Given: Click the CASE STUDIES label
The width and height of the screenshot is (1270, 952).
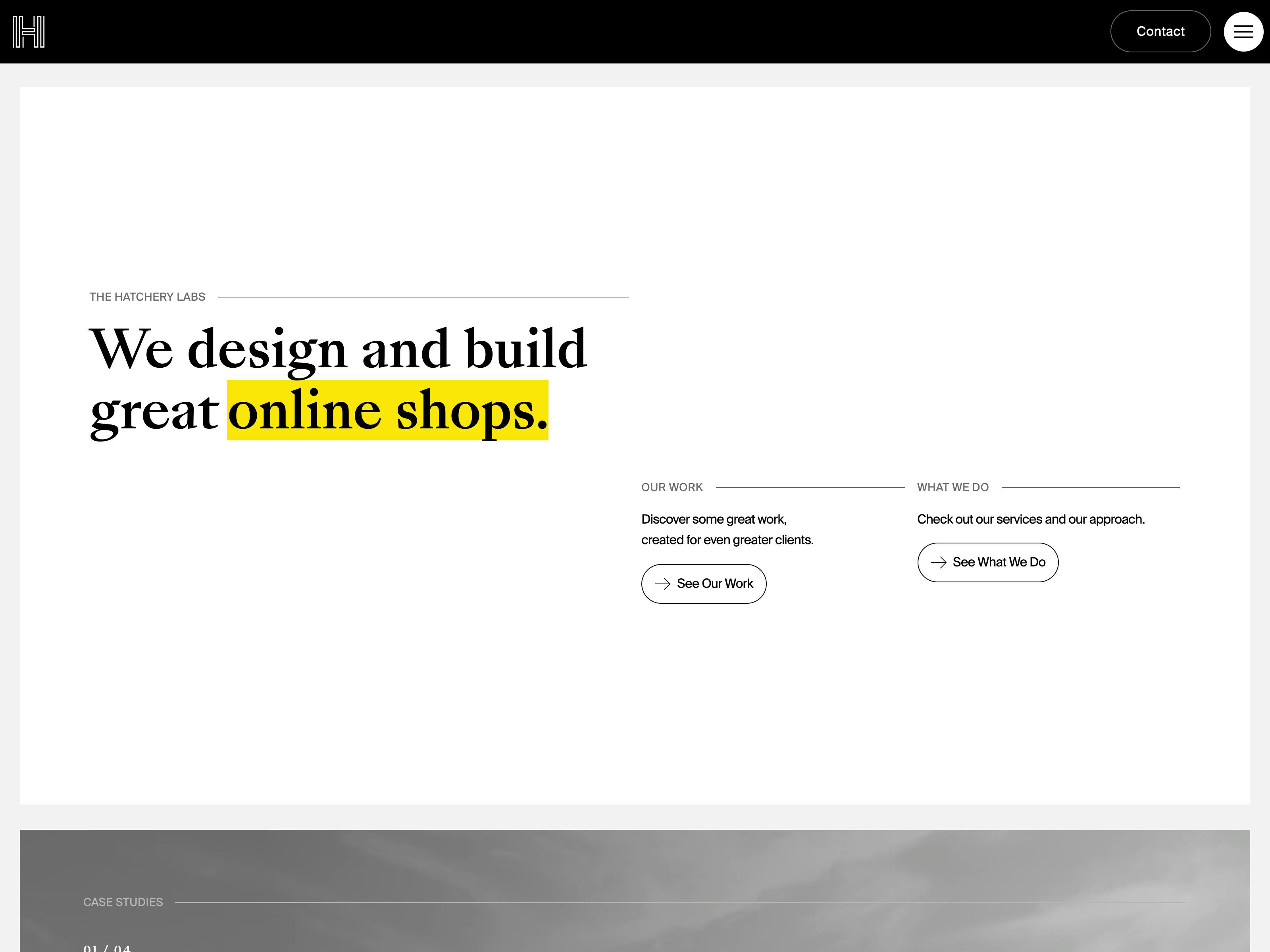Looking at the screenshot, I should coord(123,902).
